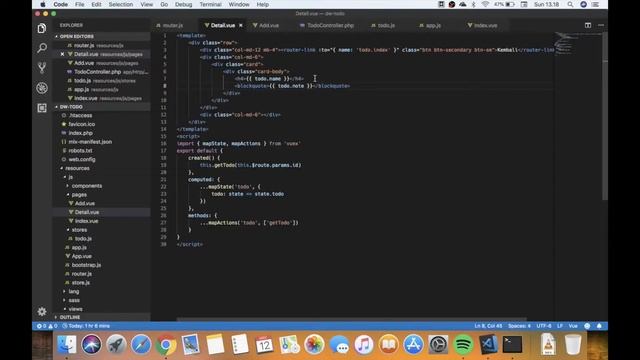Open the File menu
This screenshot has width=640, height=360.
(80, 4)
